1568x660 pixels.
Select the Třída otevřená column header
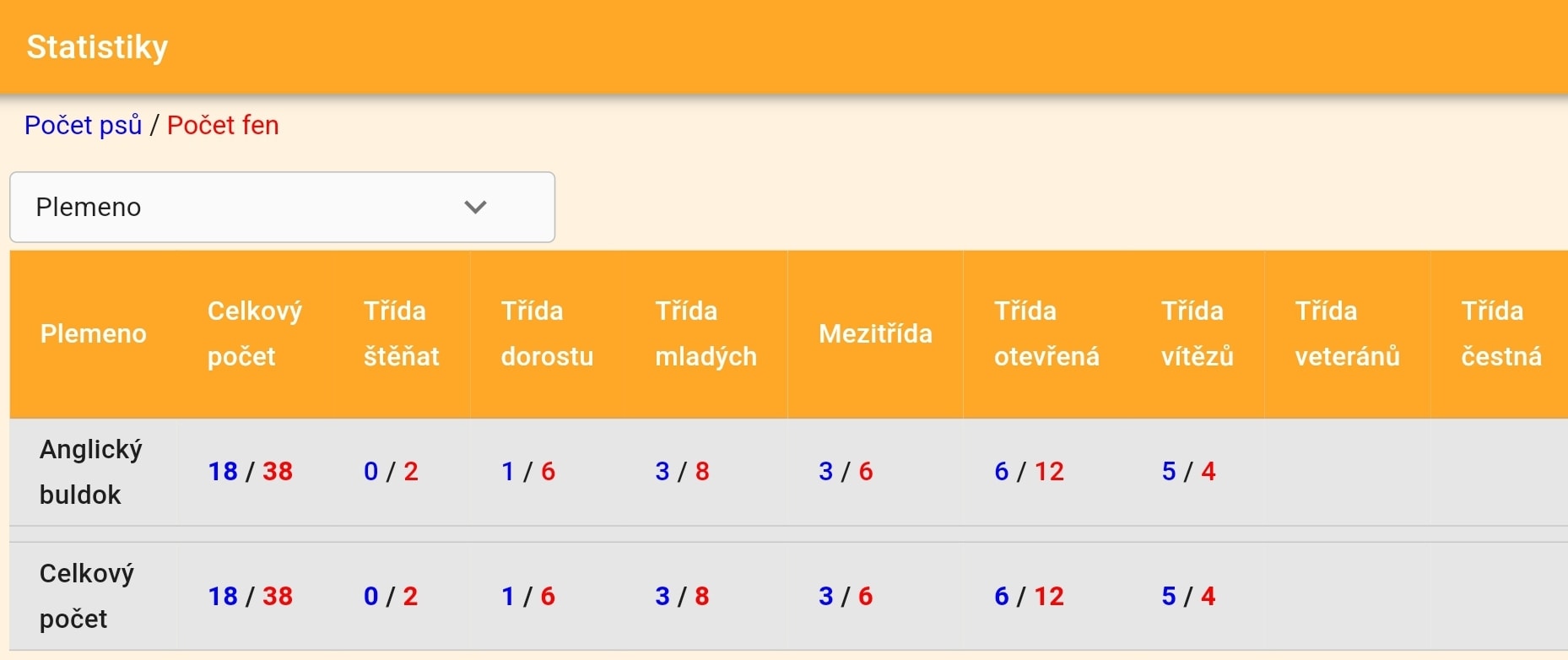coord(1046,333)
